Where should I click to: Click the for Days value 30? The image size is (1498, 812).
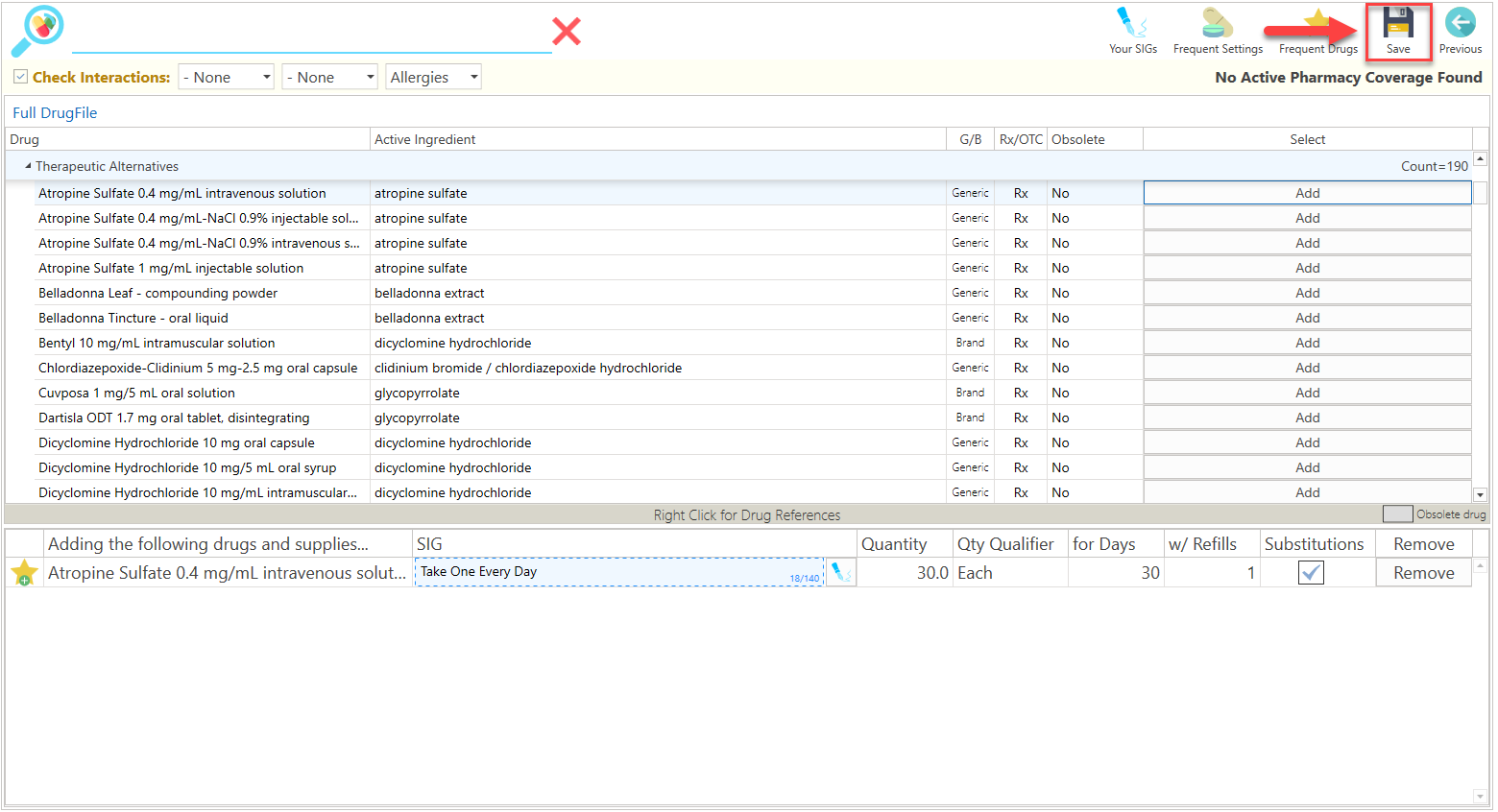click(1116, 573)
